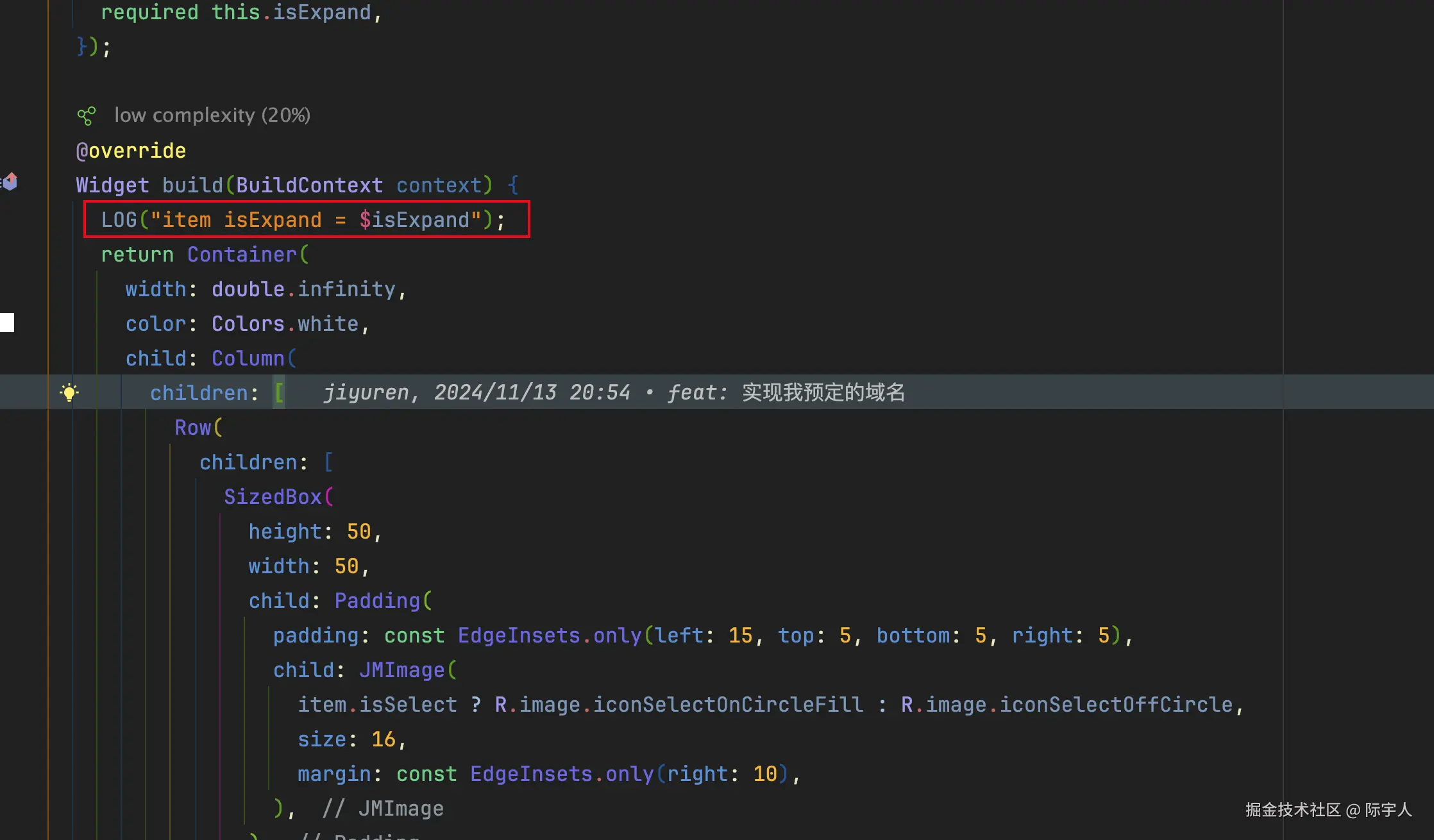
Task: Click the override gutter icon beside build
Action: click(10, 182)
